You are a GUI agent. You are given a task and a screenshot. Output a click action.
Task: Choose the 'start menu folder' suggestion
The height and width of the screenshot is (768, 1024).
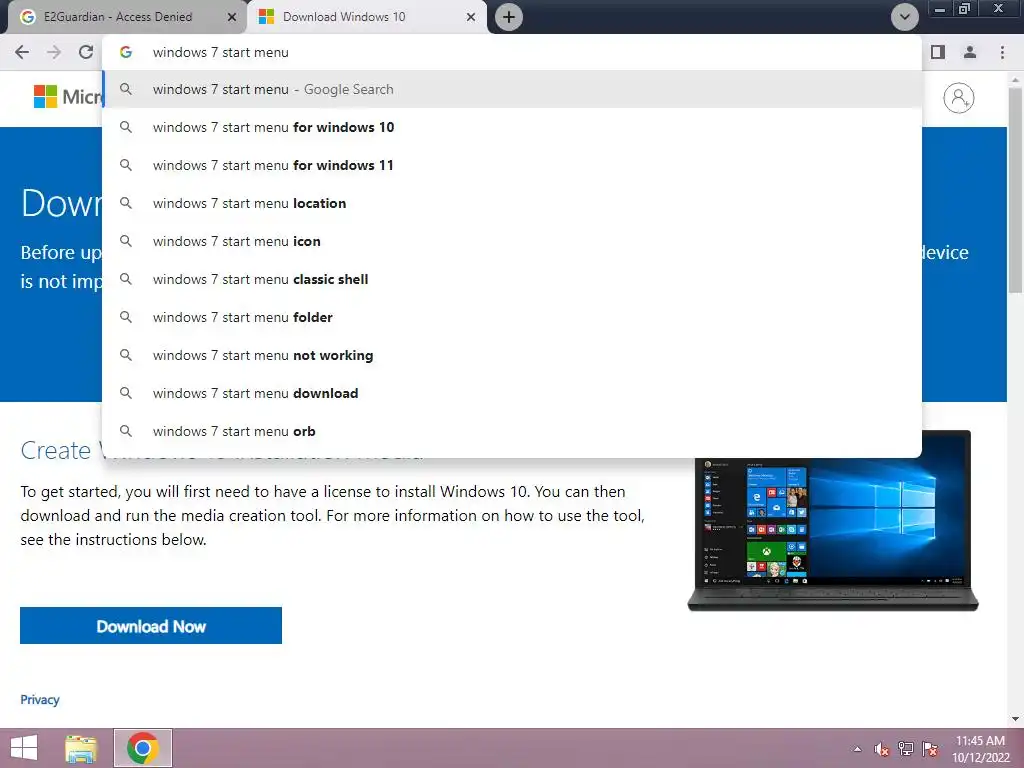click(x=512, y=317)
